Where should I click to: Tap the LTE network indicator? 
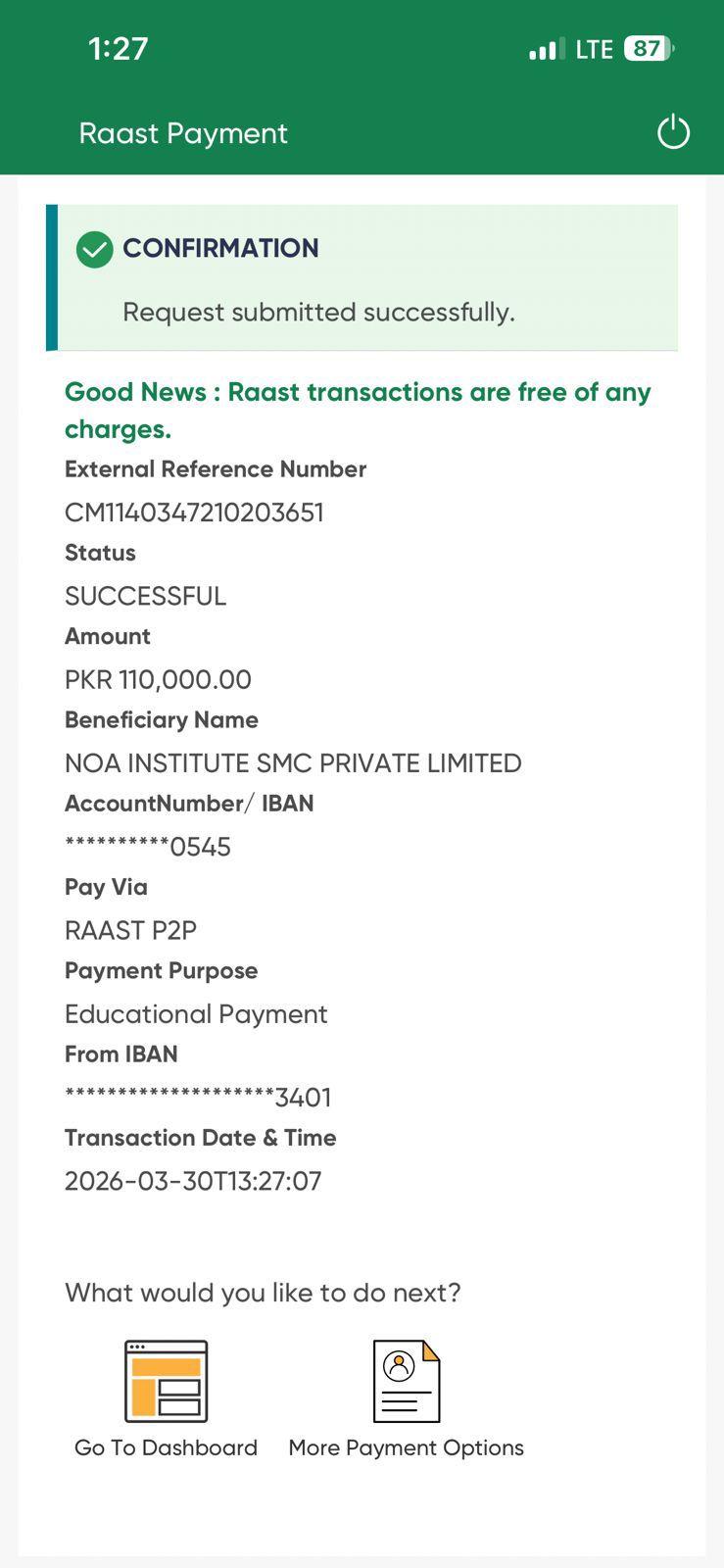[594, 49]
